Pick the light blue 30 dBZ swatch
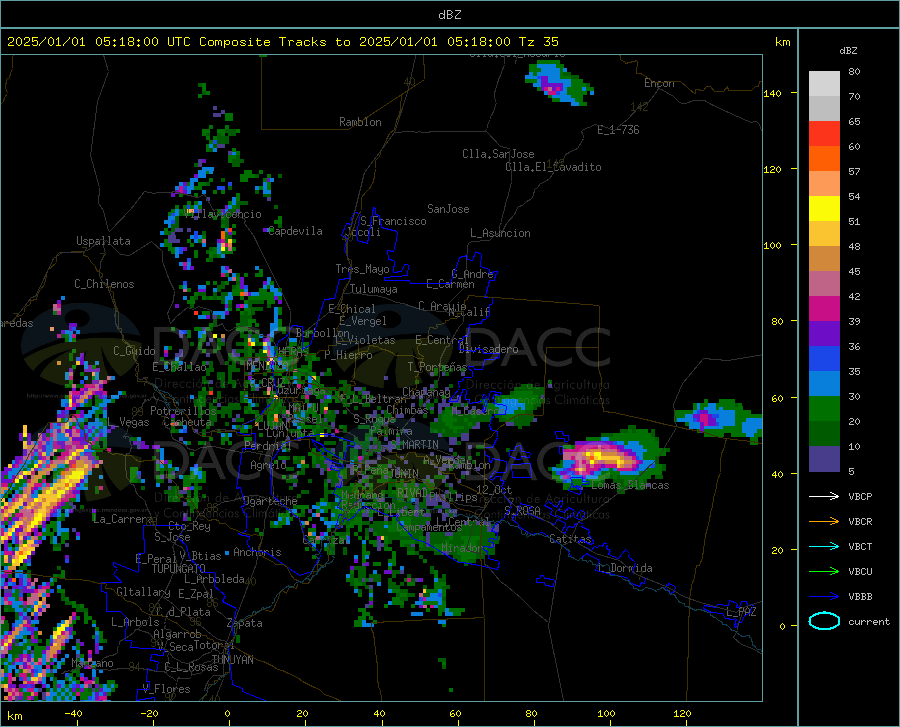This screenshot has width=900, height=727. click(824, 384)
